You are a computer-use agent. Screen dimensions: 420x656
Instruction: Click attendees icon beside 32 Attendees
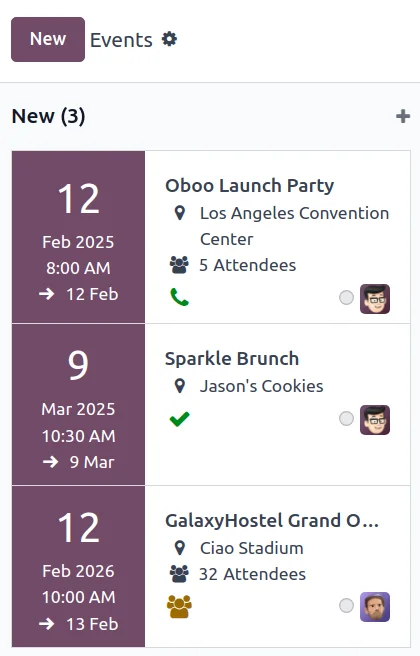(179, 574)
